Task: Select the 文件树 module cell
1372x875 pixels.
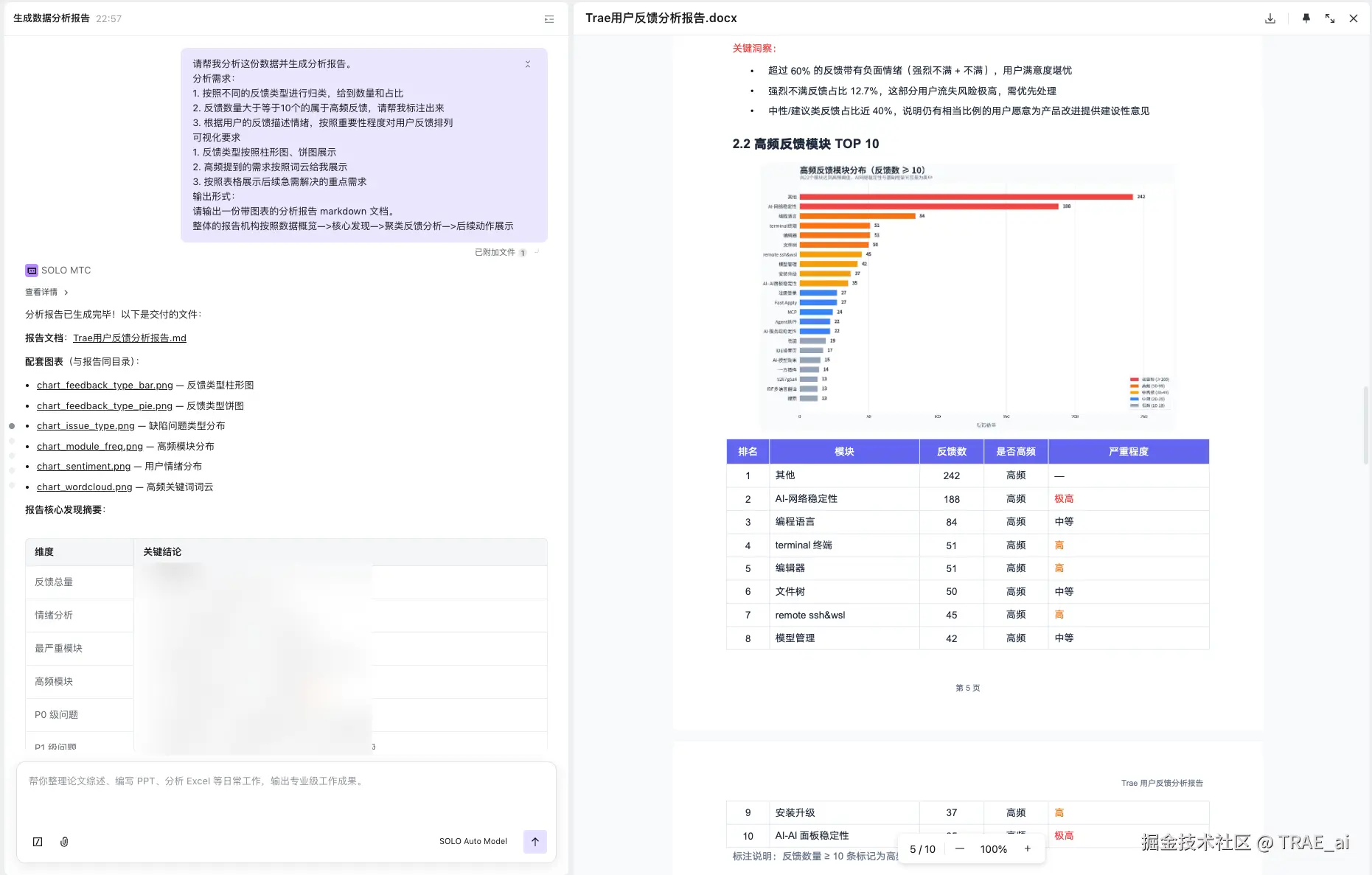Action: coord(844,592)
